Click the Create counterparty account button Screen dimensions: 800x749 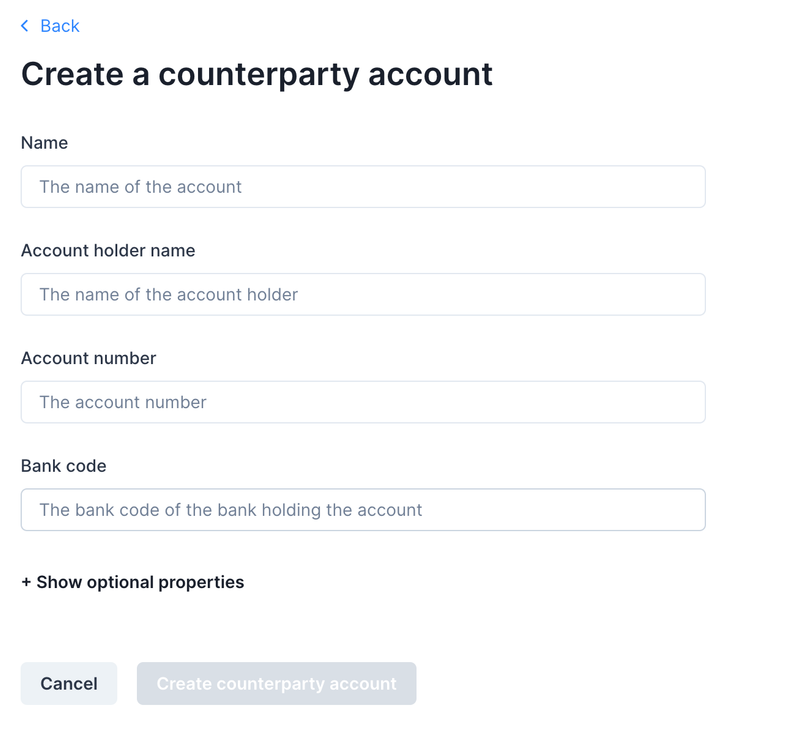tap(276, 684)
